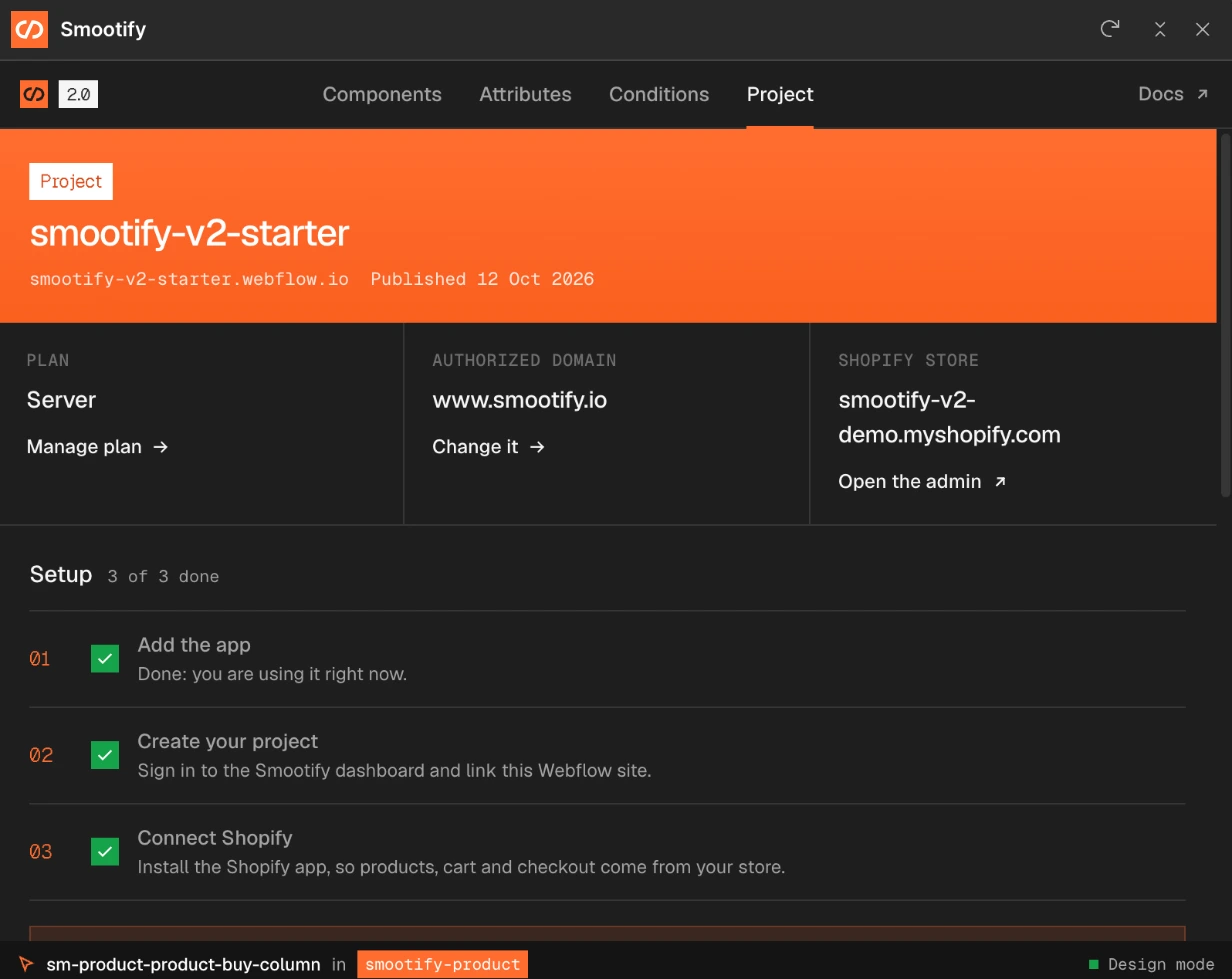The image size is (1232, 979).
Task: Click the SHOPIFY STORE label
Action: pos(908,360)
